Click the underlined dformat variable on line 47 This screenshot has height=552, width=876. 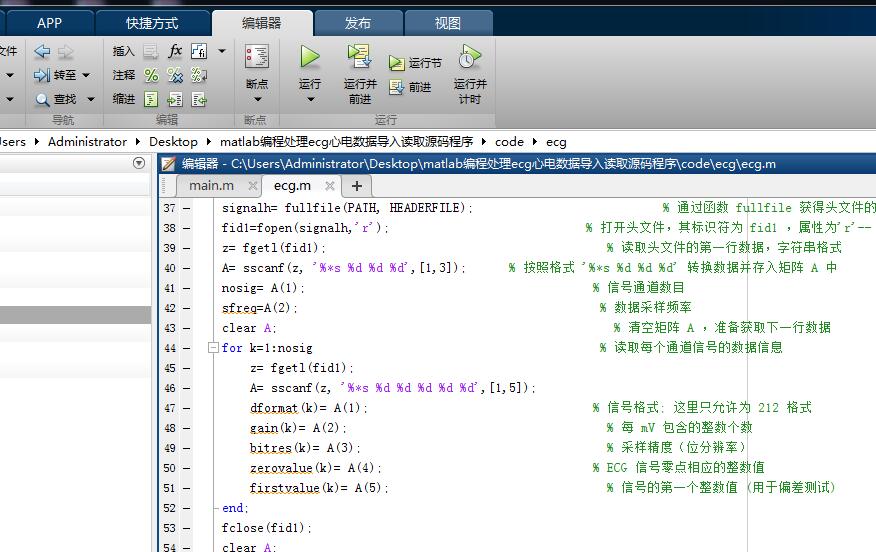click(274, 408)
